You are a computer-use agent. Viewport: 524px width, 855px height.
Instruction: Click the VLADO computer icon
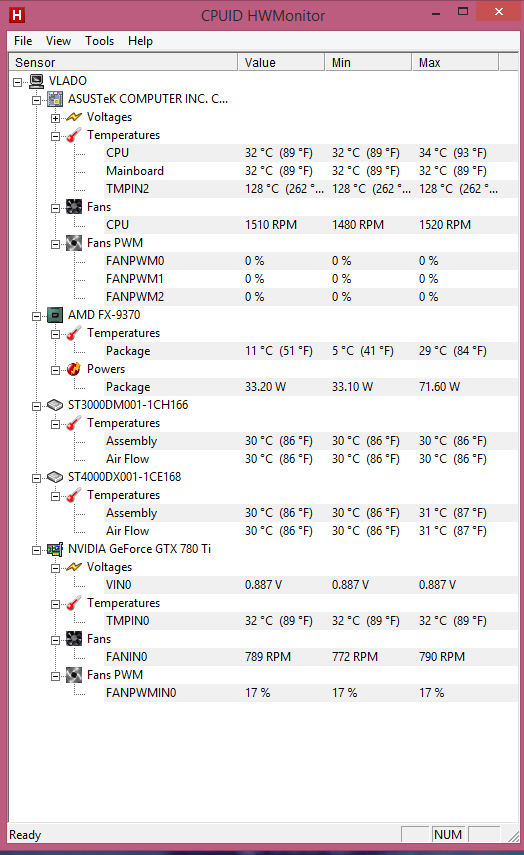click(x=37, y=81)
